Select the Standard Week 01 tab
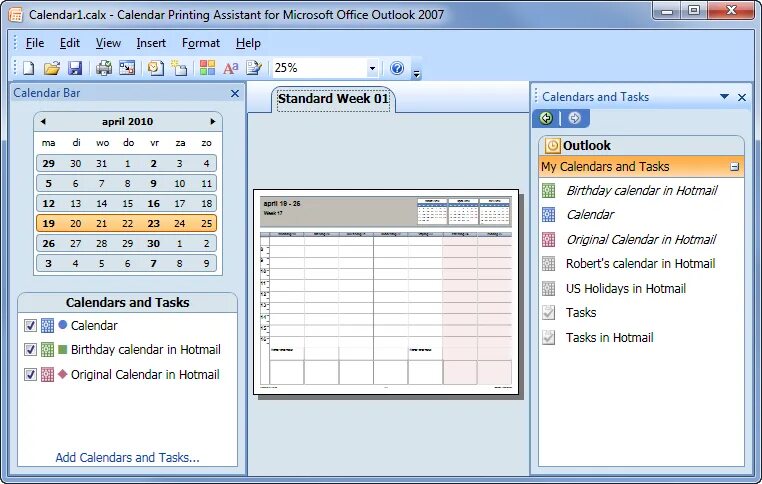The width and height of the screenshot is (762, 484). 333,99
